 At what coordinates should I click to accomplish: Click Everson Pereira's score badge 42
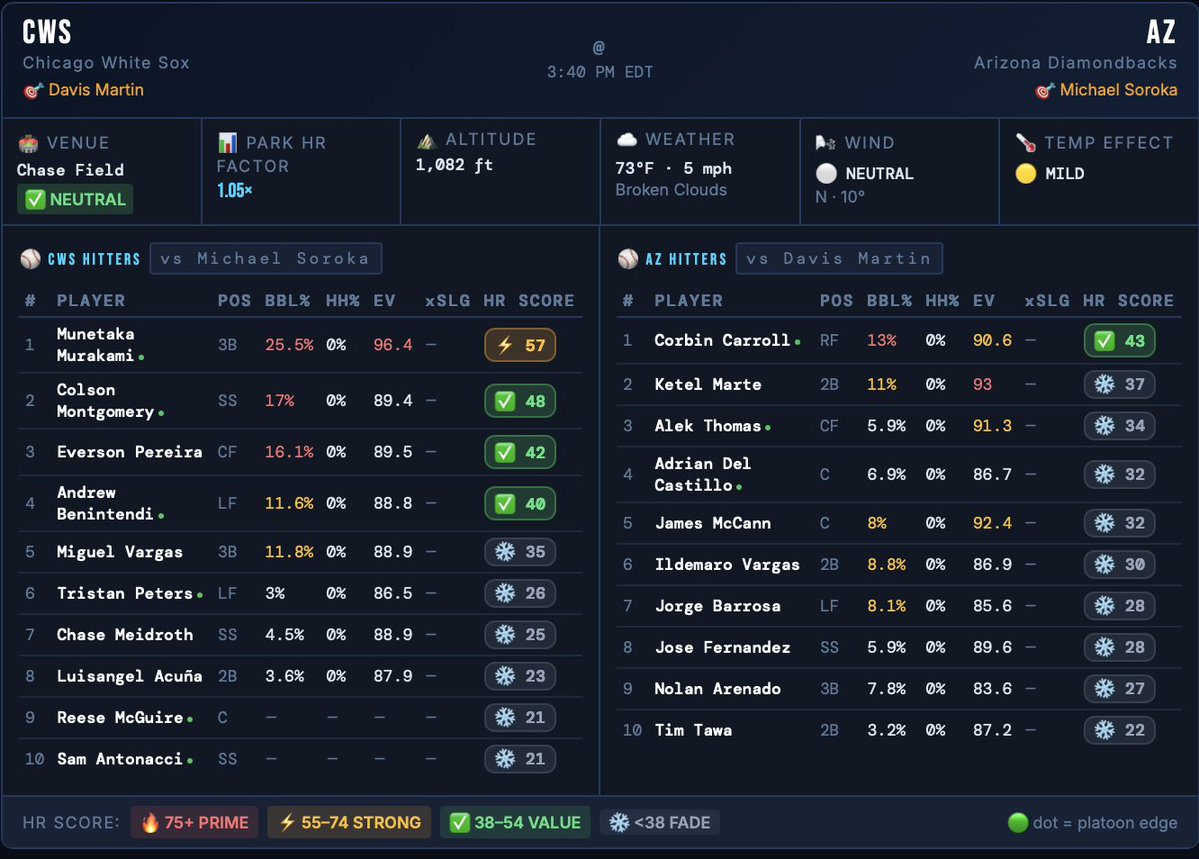[x=520, y=452]
